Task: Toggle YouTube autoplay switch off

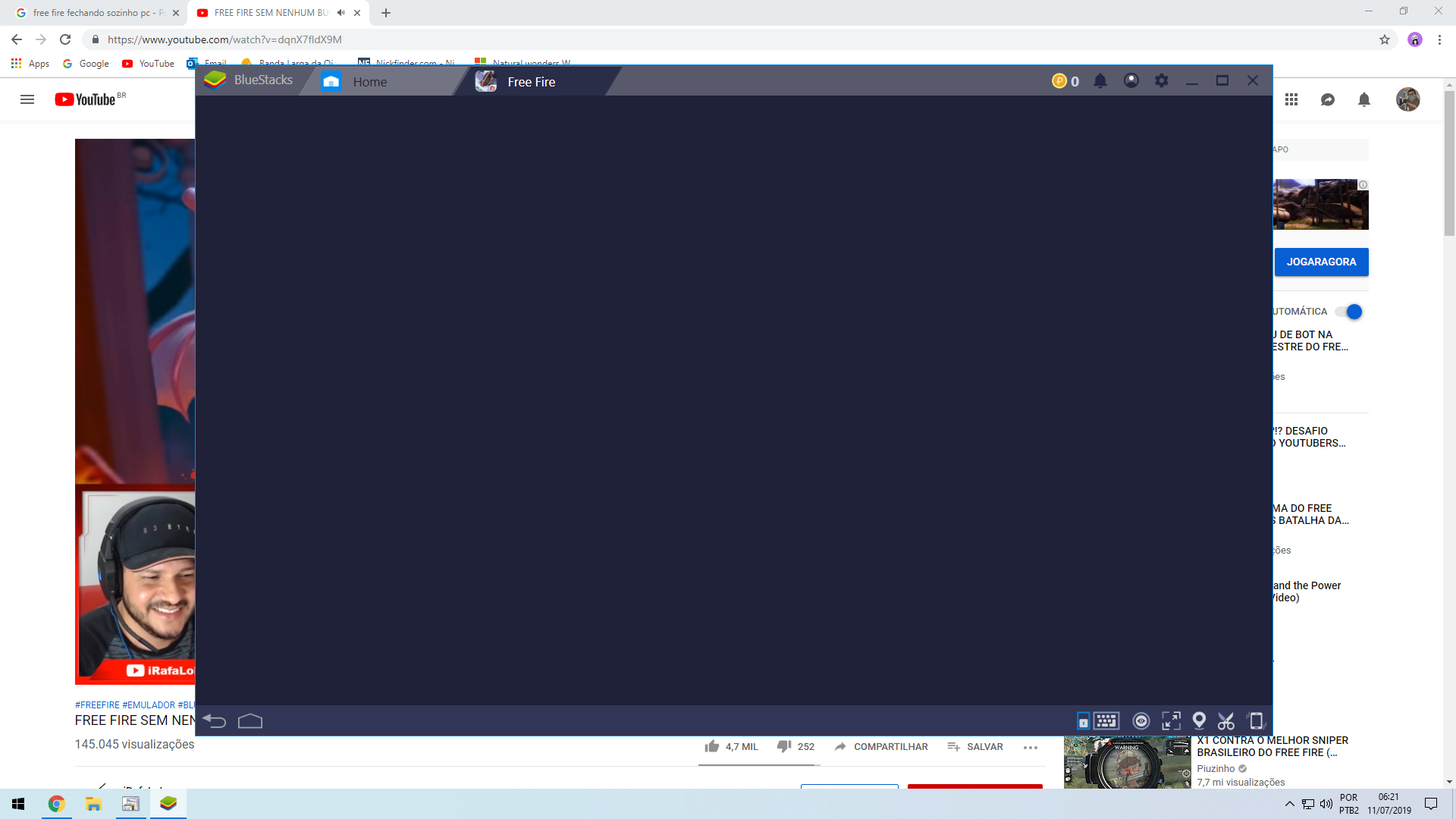Action: [1349, 312]
